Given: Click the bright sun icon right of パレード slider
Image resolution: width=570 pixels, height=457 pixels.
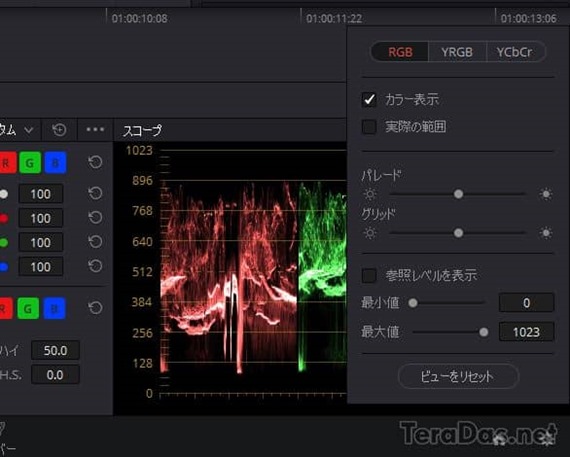Looking at the screenshot, I should tap(546, 194).
